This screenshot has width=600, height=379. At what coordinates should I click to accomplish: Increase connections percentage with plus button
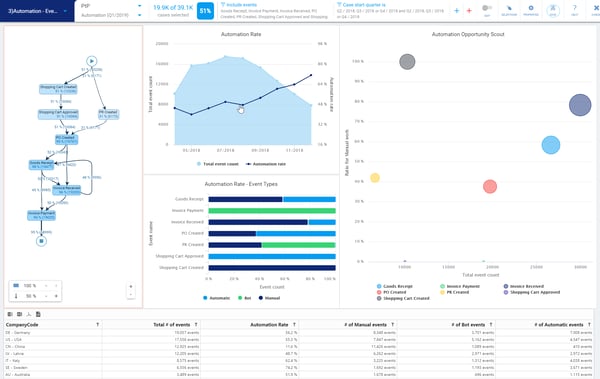[56, 296]
